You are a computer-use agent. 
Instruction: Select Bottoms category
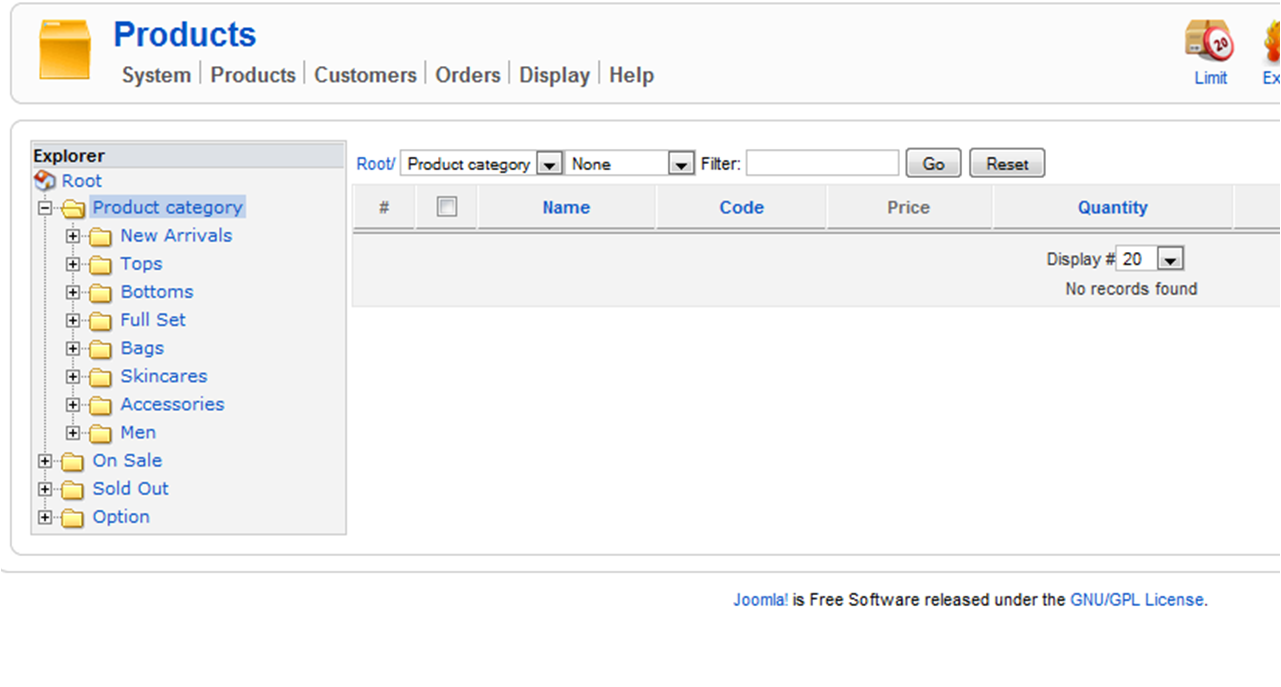coord(157,291)
